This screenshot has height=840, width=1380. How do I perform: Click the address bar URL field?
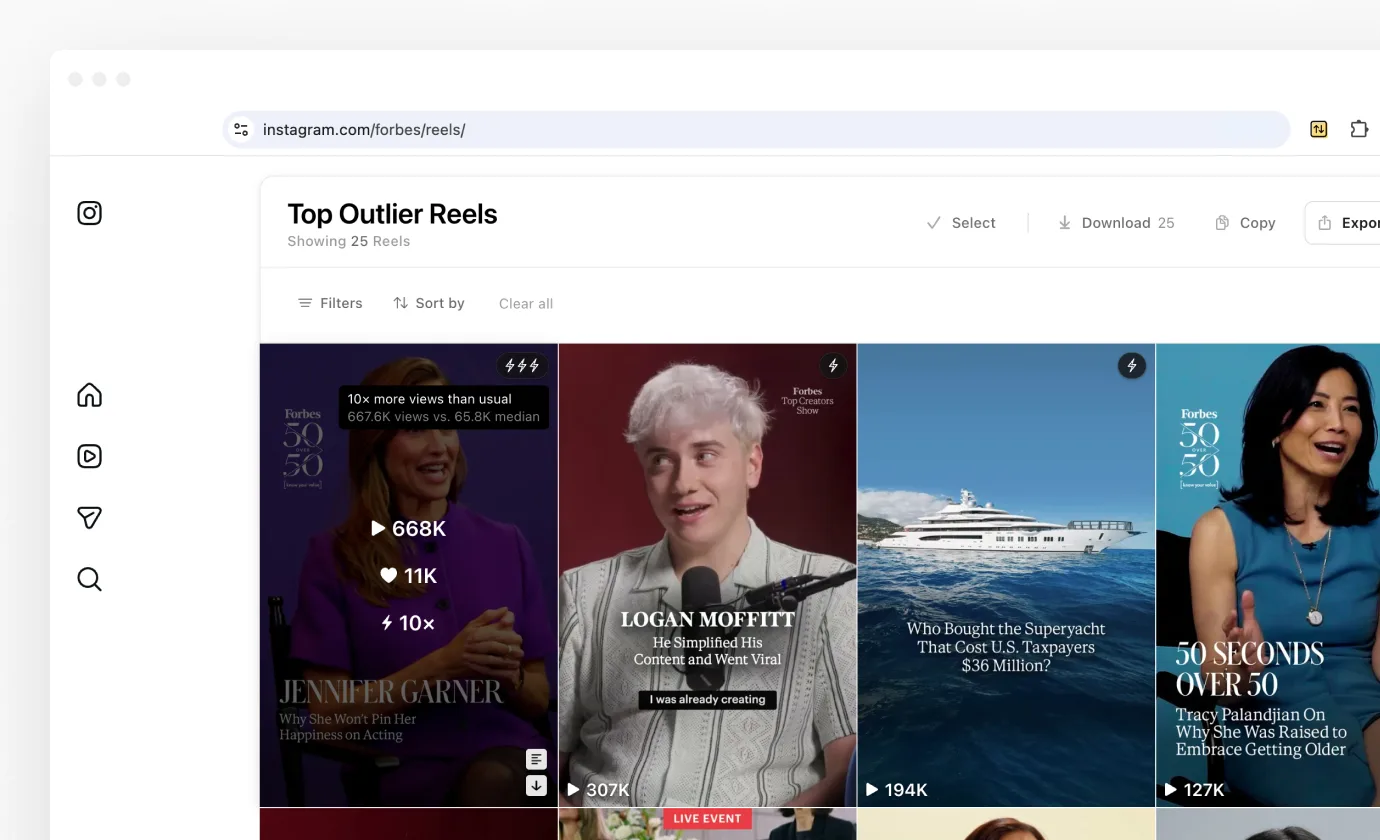757,129
